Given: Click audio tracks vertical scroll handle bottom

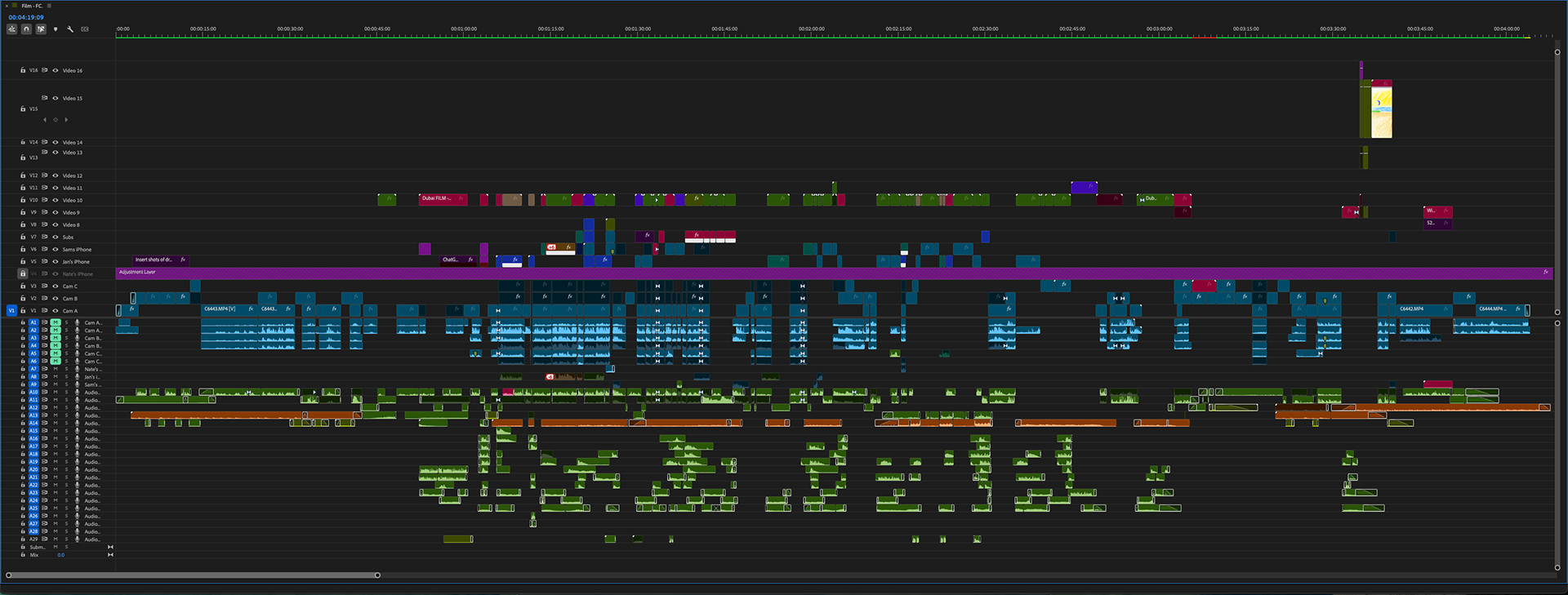Looking at the screenshot, I should coord(1557,567).
